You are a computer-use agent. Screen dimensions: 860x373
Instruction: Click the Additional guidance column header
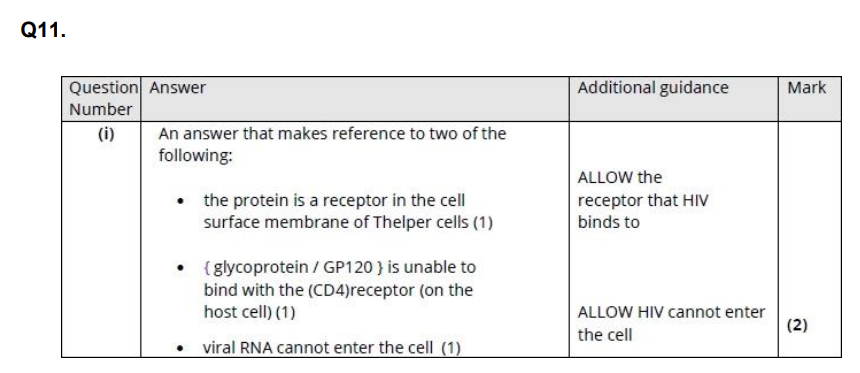click(x=653, y=88)
